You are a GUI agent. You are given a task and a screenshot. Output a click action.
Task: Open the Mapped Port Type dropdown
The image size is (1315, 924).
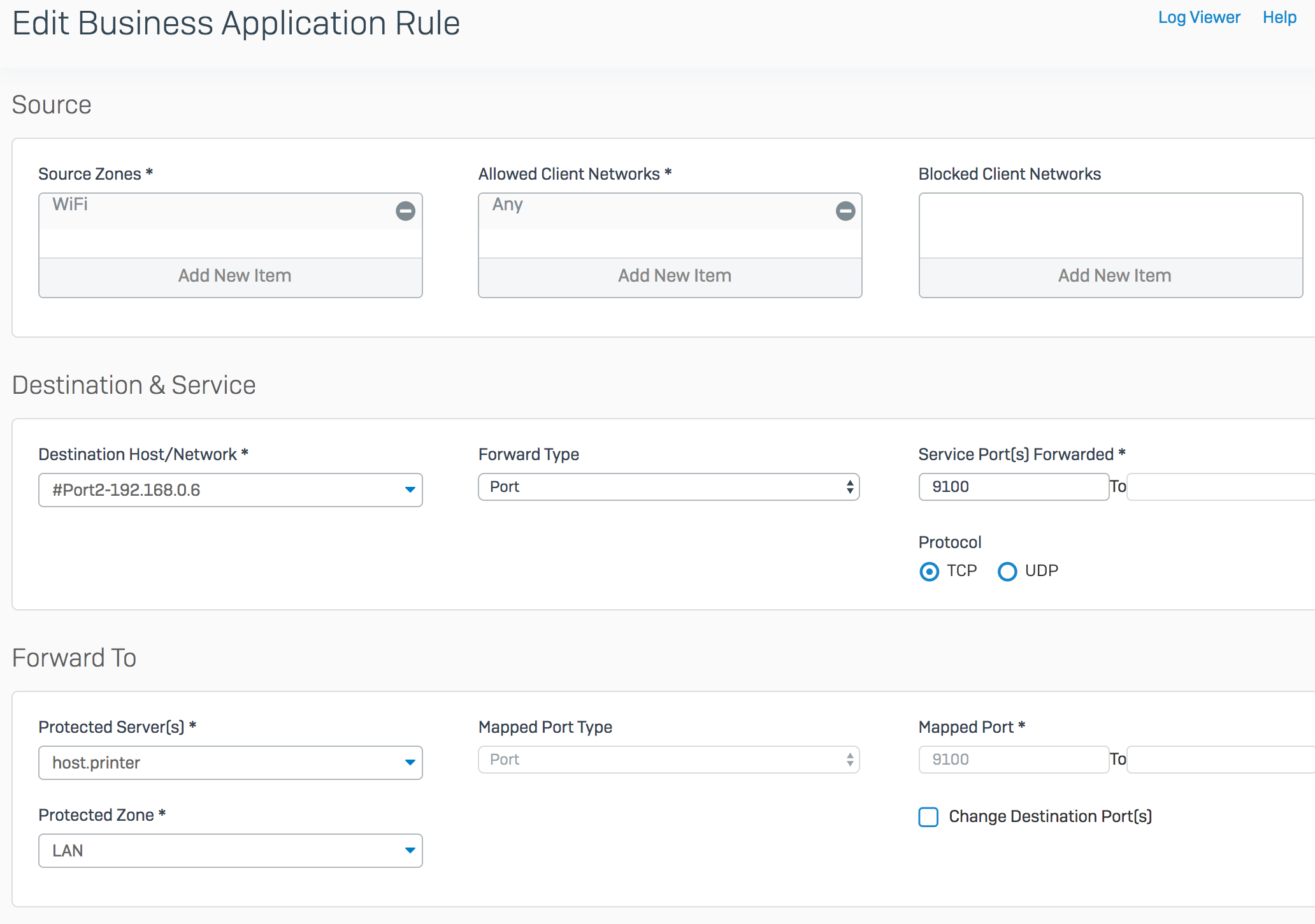click(669, 760)
